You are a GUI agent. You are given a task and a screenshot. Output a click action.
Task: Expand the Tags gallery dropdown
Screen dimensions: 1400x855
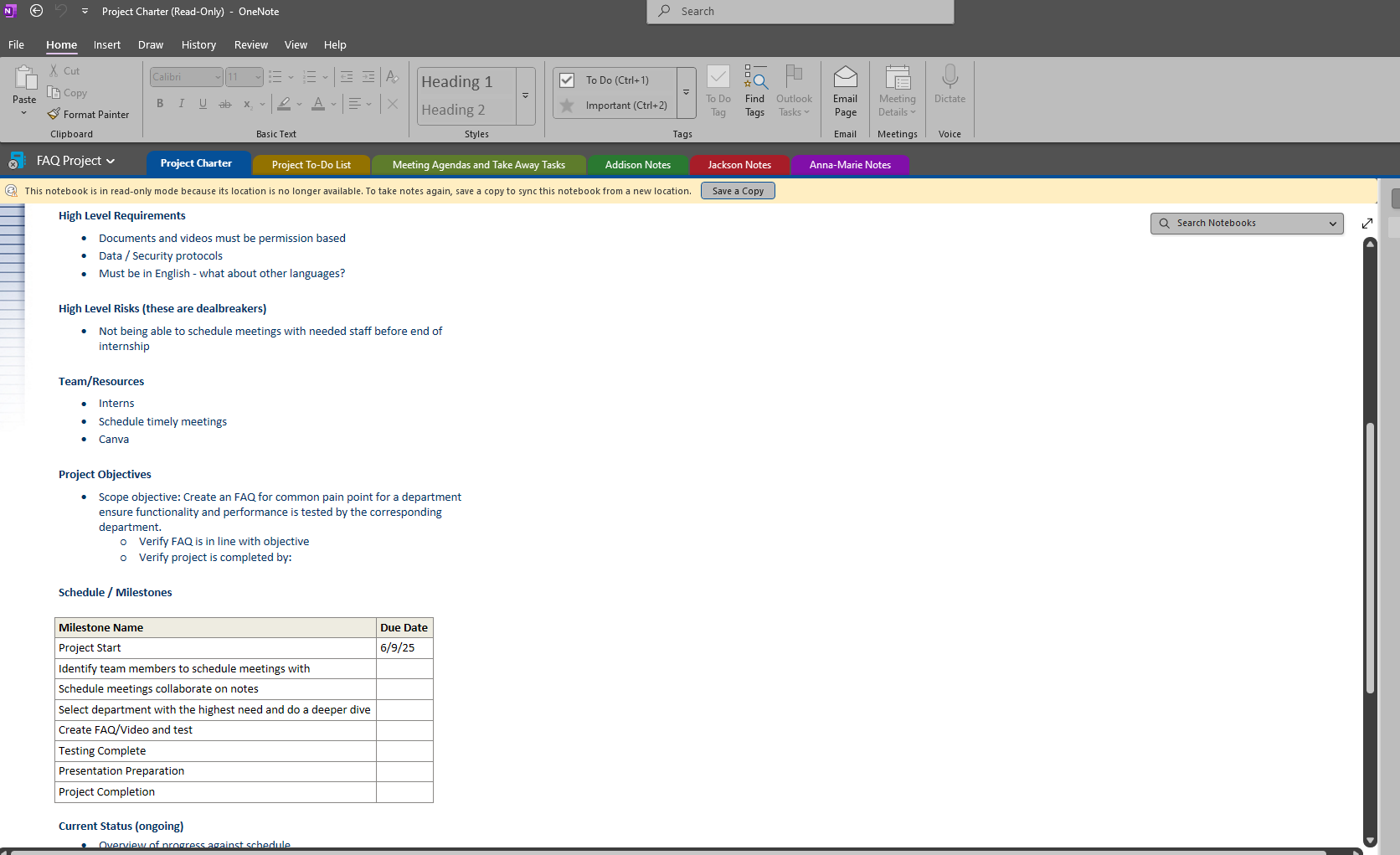[686, 93]
